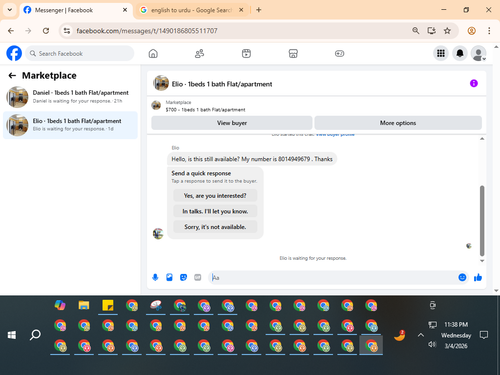Viewport: 500px width, 375px height.
Task: Click the facebook.com address bar URL
Action: (x=147, y=31)
